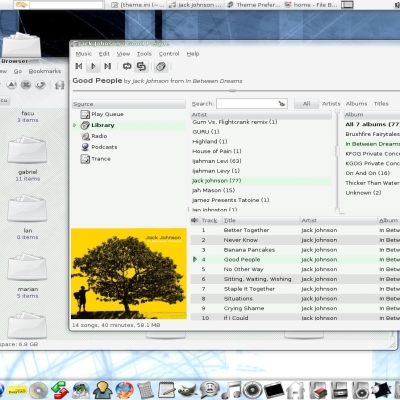
Task: Click the speaker icon column header
Action: tap(195, 220)
